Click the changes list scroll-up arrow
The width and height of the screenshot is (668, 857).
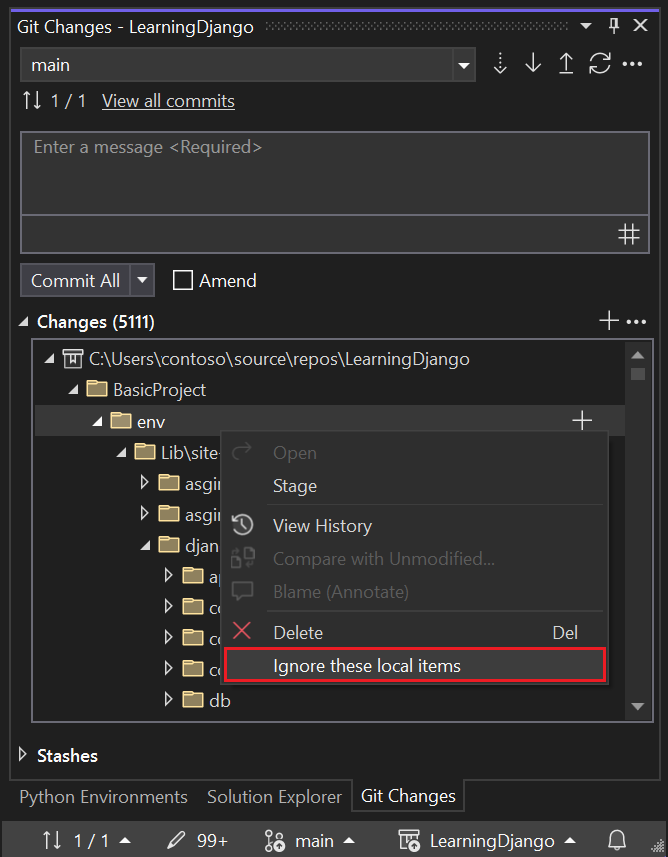[x=637, y=355]
